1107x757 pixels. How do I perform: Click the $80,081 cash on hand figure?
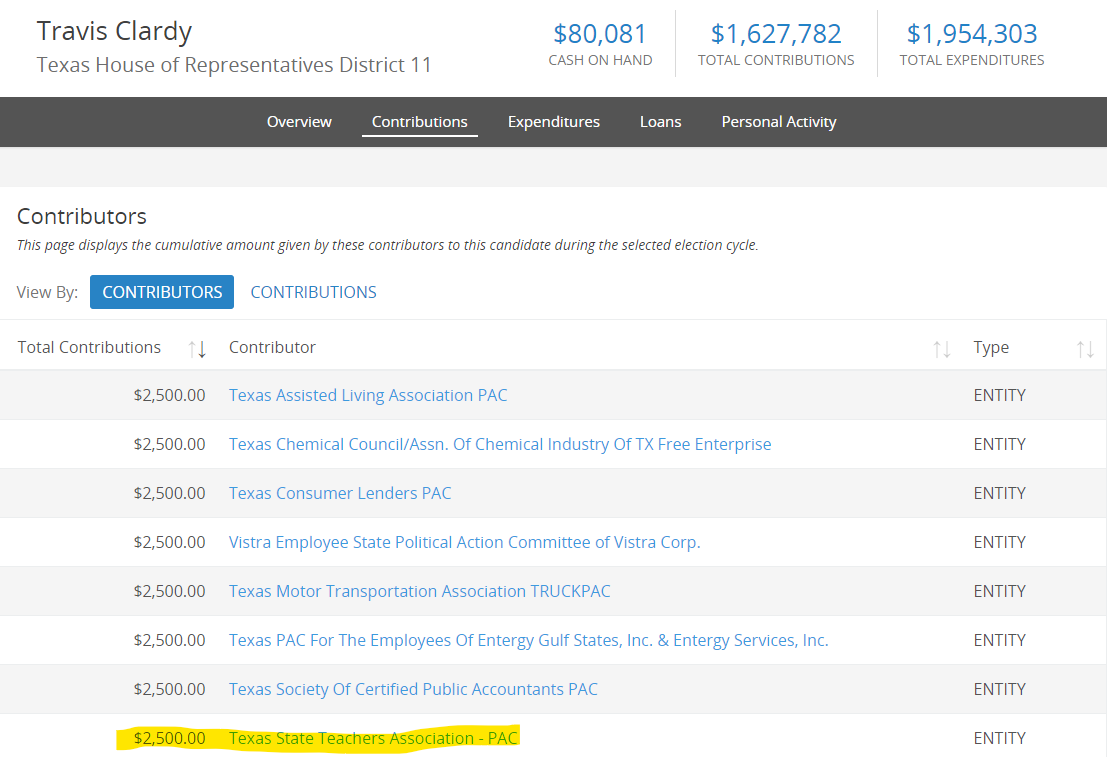(600, 34)
